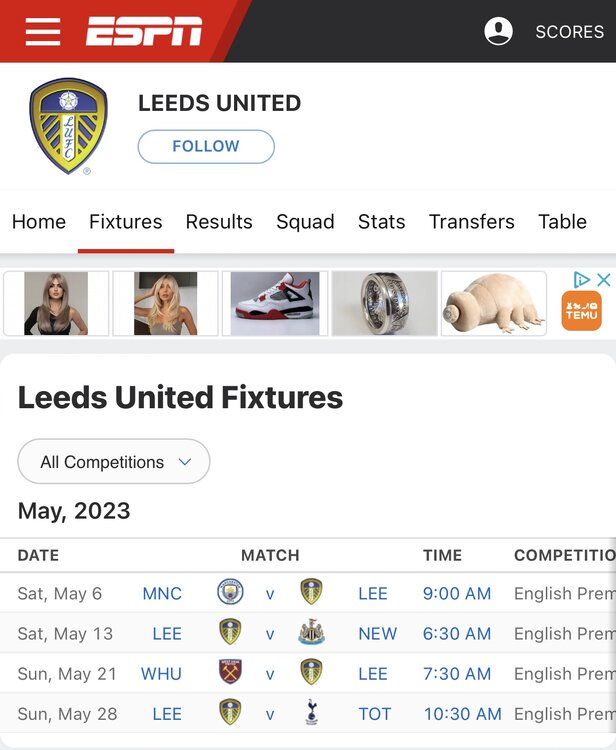Open the user profile icon
The image size is (616, 750).
click(x=498, y=31)
